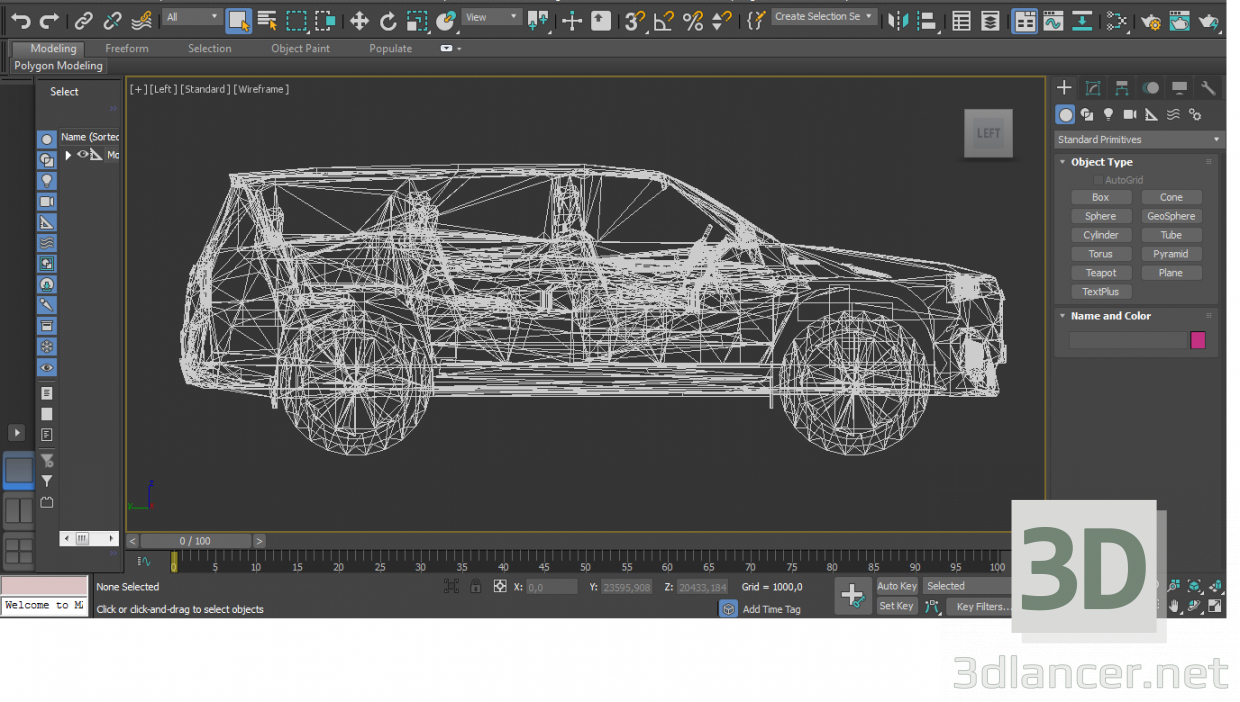Toggle Angle Snap on the toolbar
1240x702 pixels.
coord(662,20)
